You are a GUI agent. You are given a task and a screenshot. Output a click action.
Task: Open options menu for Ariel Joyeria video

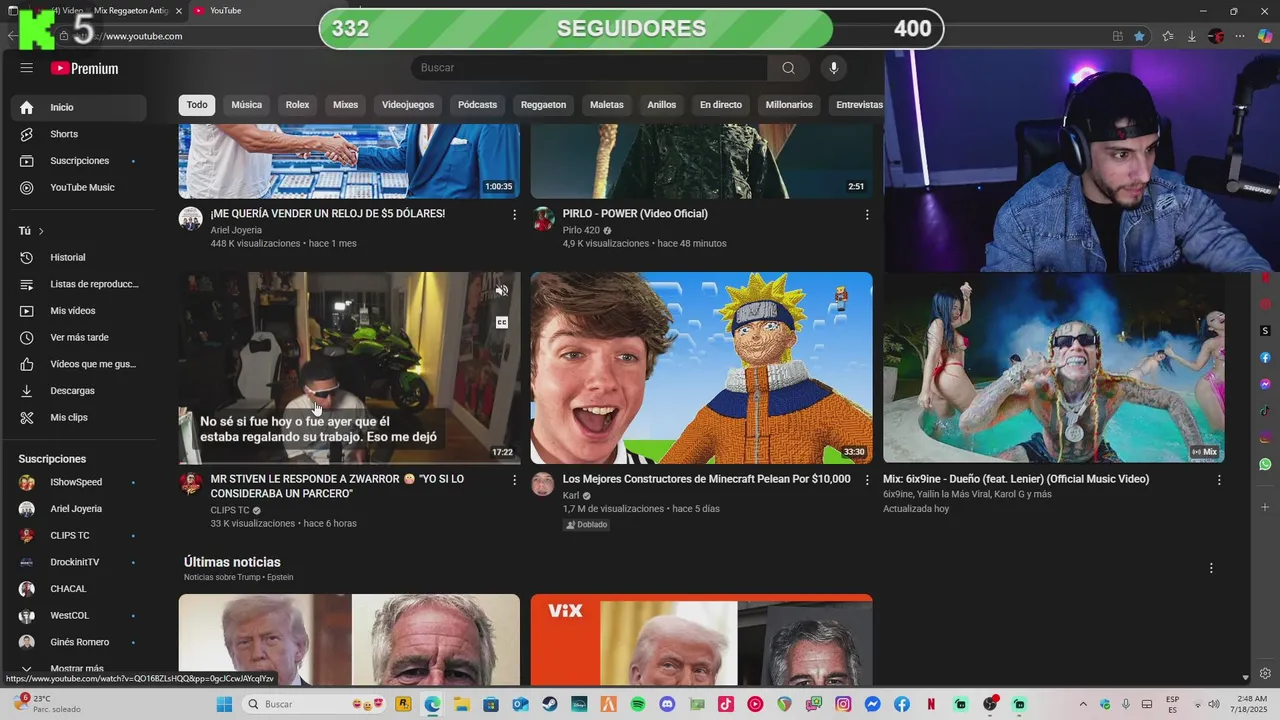tap(515, 215)
